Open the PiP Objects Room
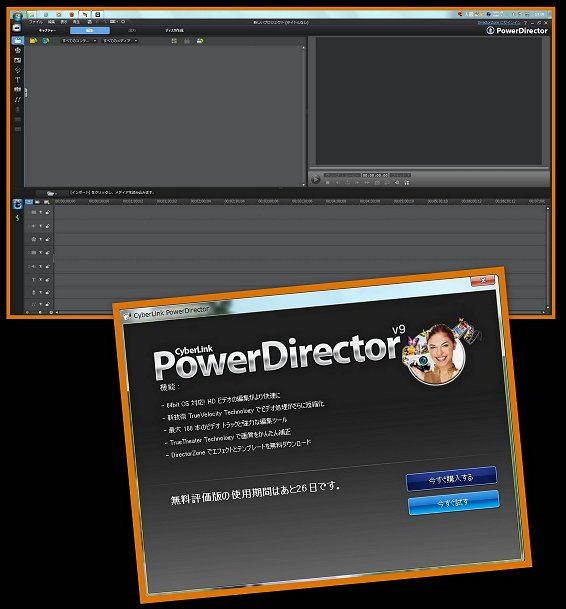This screenshot has height=609, width=566. [x=17, y=60]
